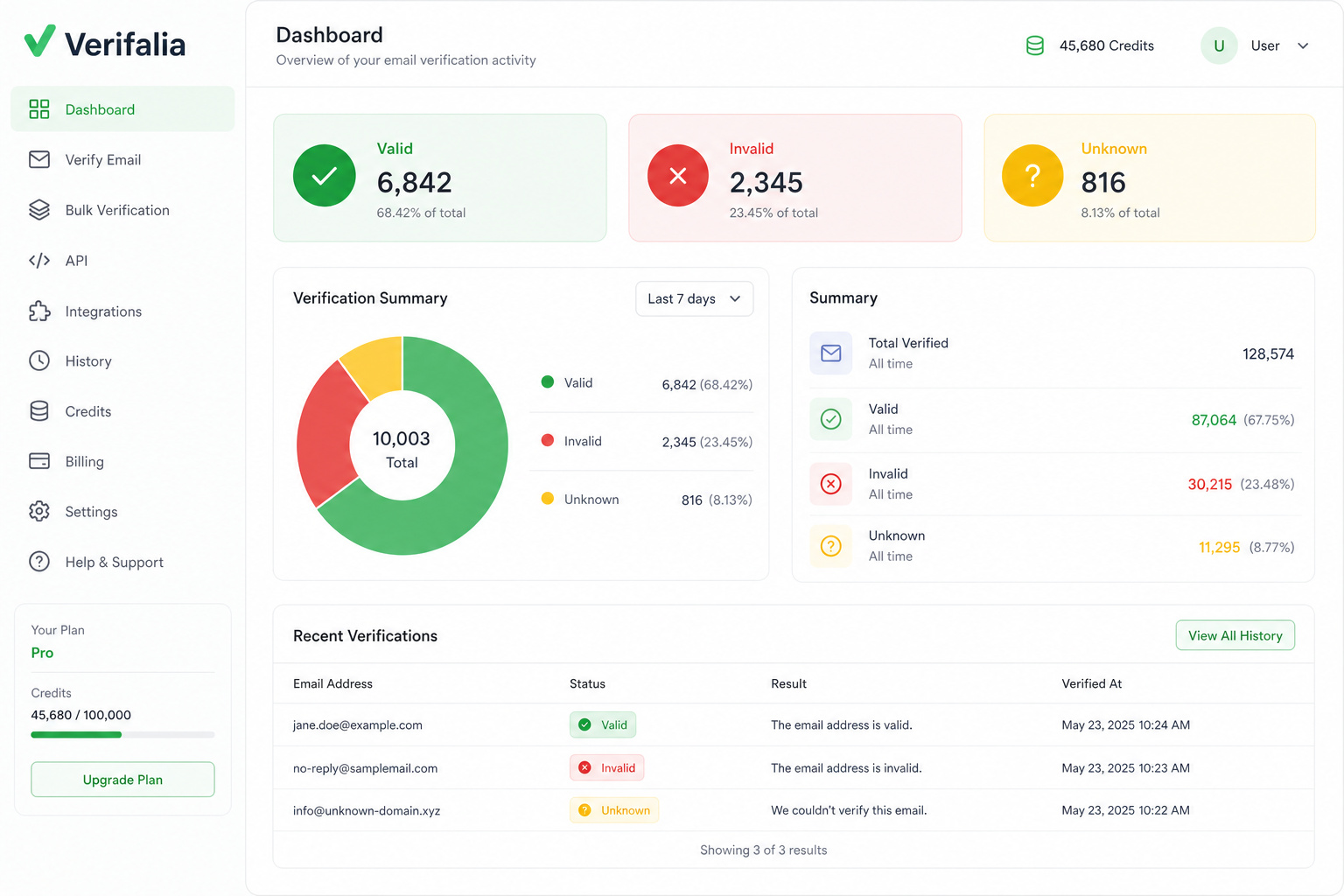Open History from the sidebar
The height and width of the screenshot is (896, 1344).
tap(122, 360)
